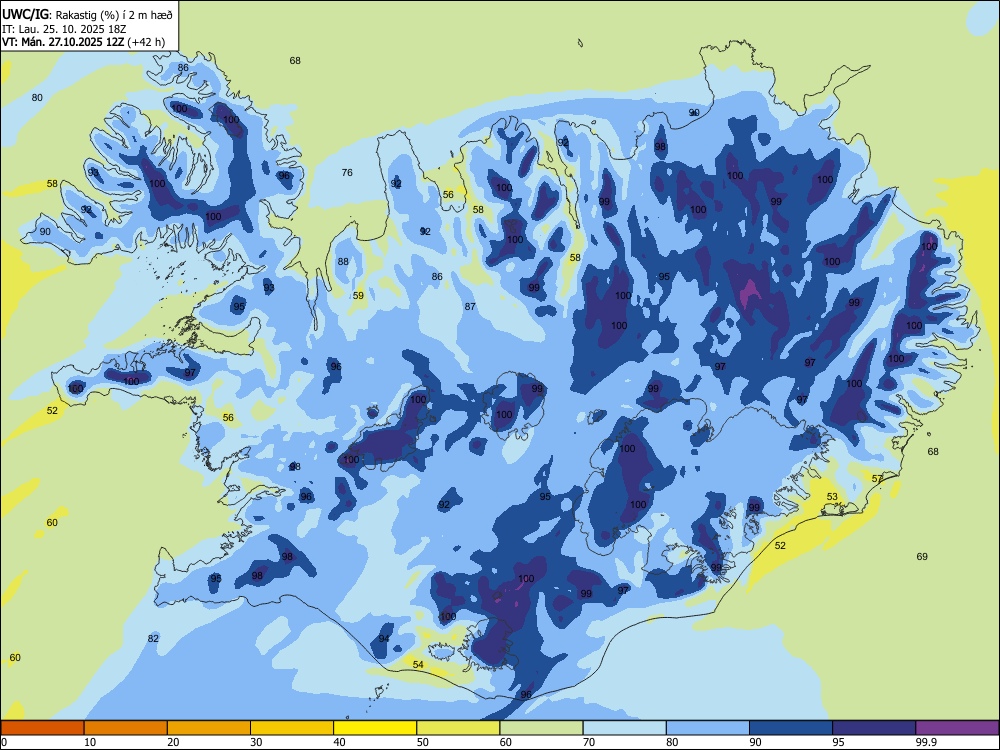Screen dimensions: 1000x750
Task: Click the legend tick label '40'
Action: pyautogui.click(x=339, y=742)
